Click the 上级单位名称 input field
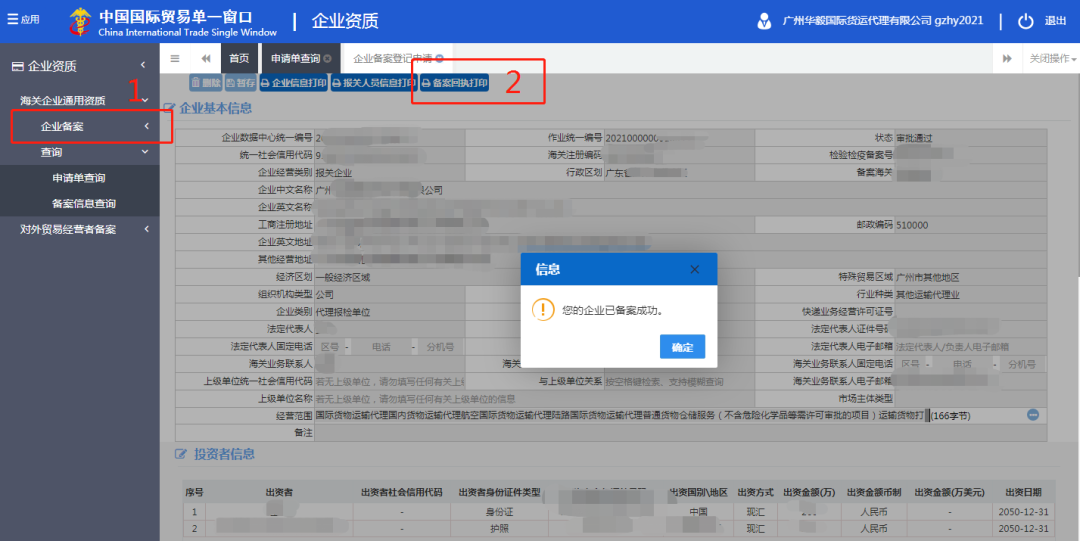Viewport: 1080px width, 541px height. point(534,398)
